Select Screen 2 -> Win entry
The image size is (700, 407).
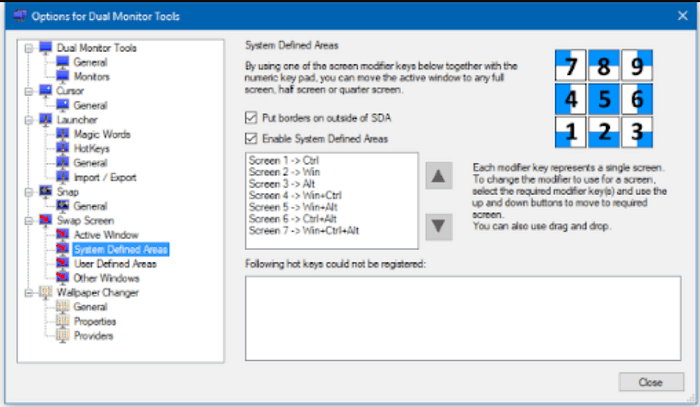[x=284, y=172]
